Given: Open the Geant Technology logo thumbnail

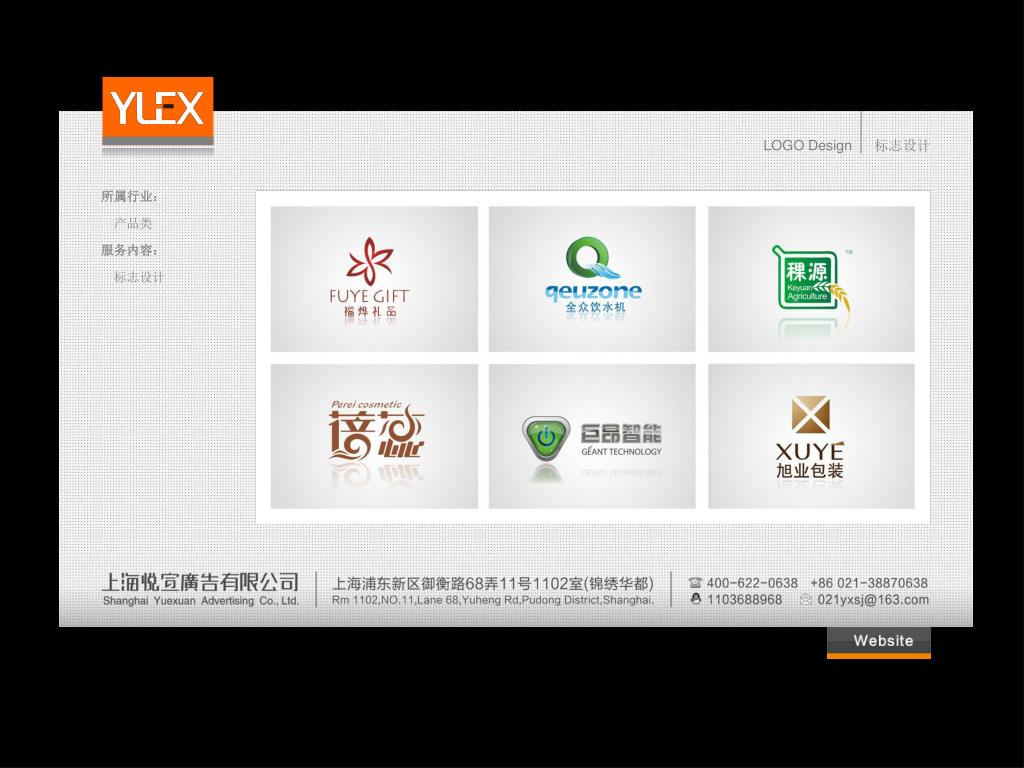Looking at the screenshot, I should click(x=592, y=436).
